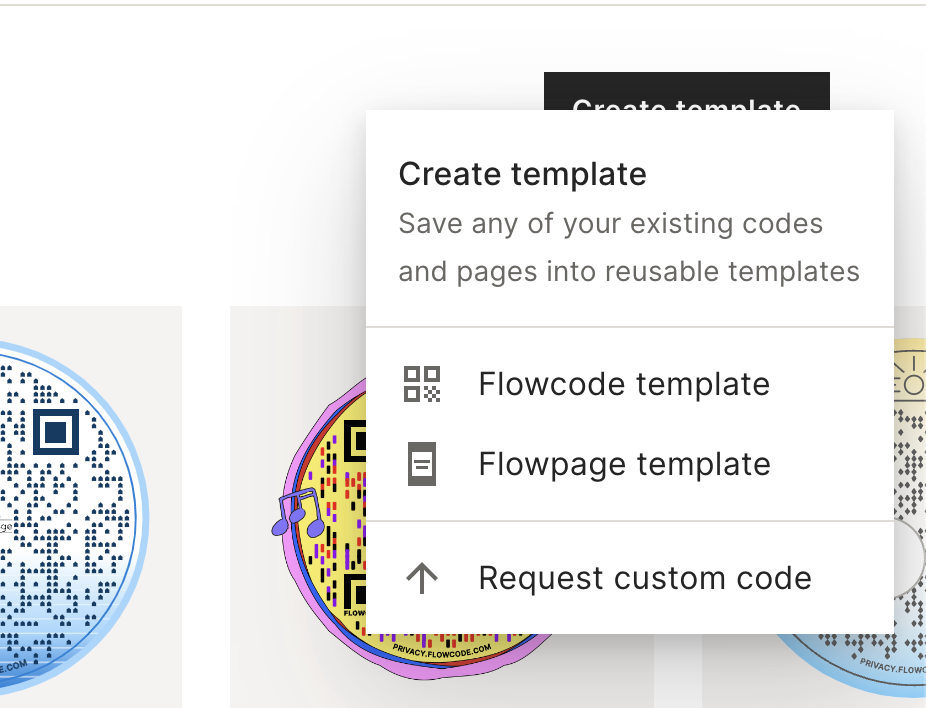The width and height of the screenshot is (926, 708).
Task: Click the Create template heading in popup
Action: pos(523,174)
